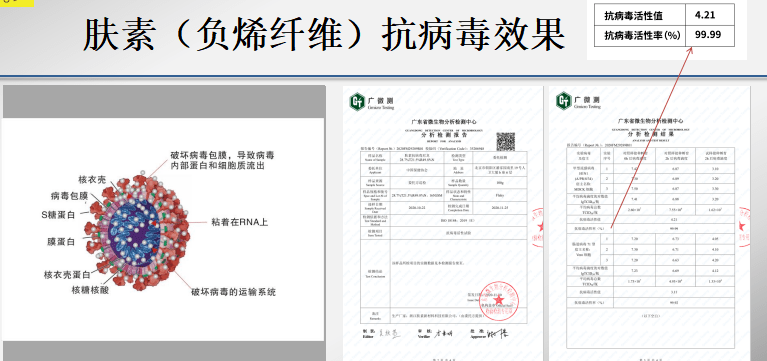Viewport: 767px width, 361px height.
Task: Open the left analysis report page
Action: click(443, 224)
